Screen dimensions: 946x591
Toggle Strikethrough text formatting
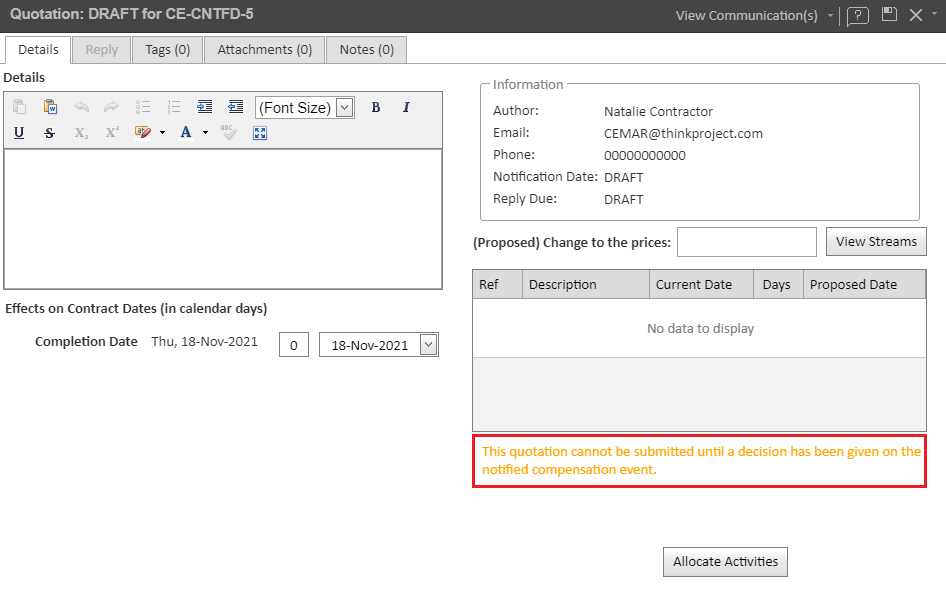(49, 133)
